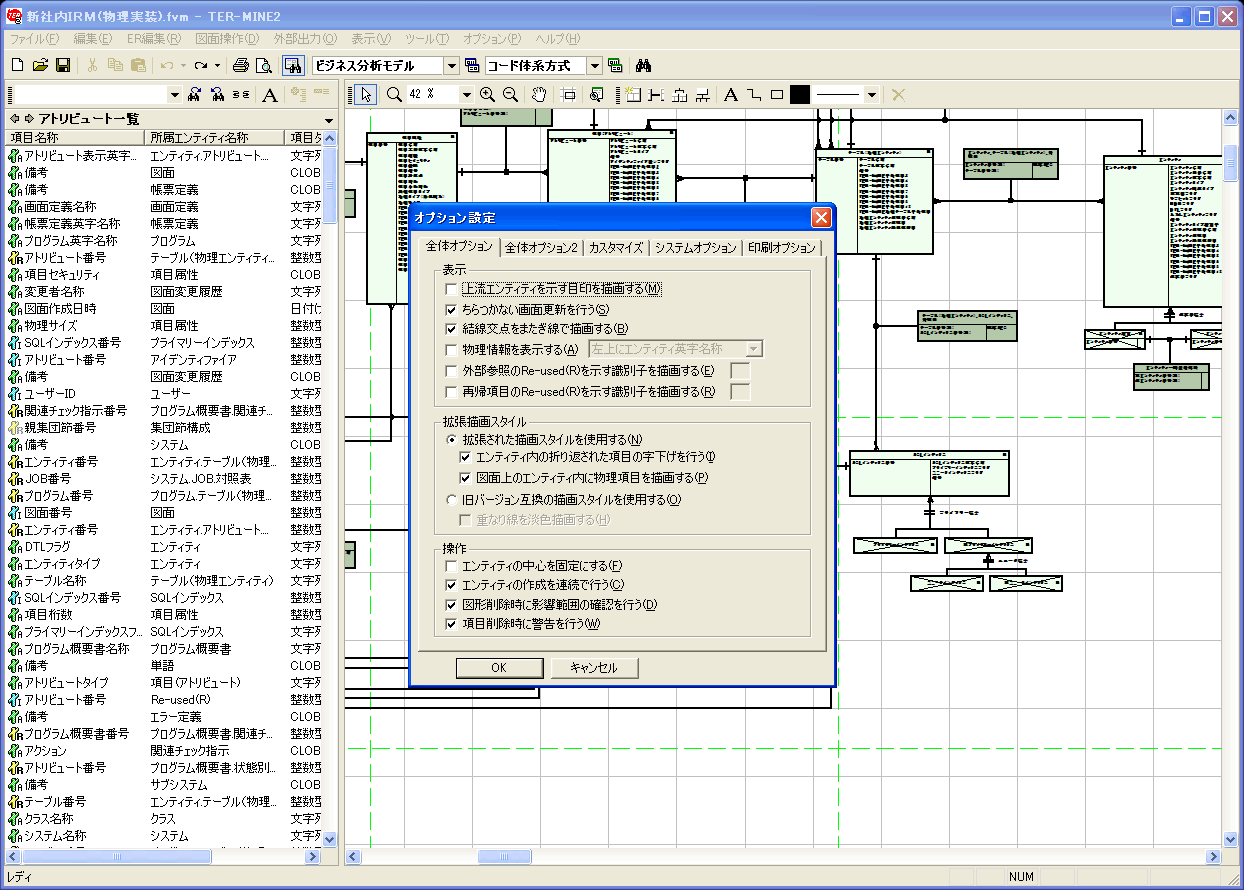
Task: Select the arrow pointer tool
Action: click(366, 94)
